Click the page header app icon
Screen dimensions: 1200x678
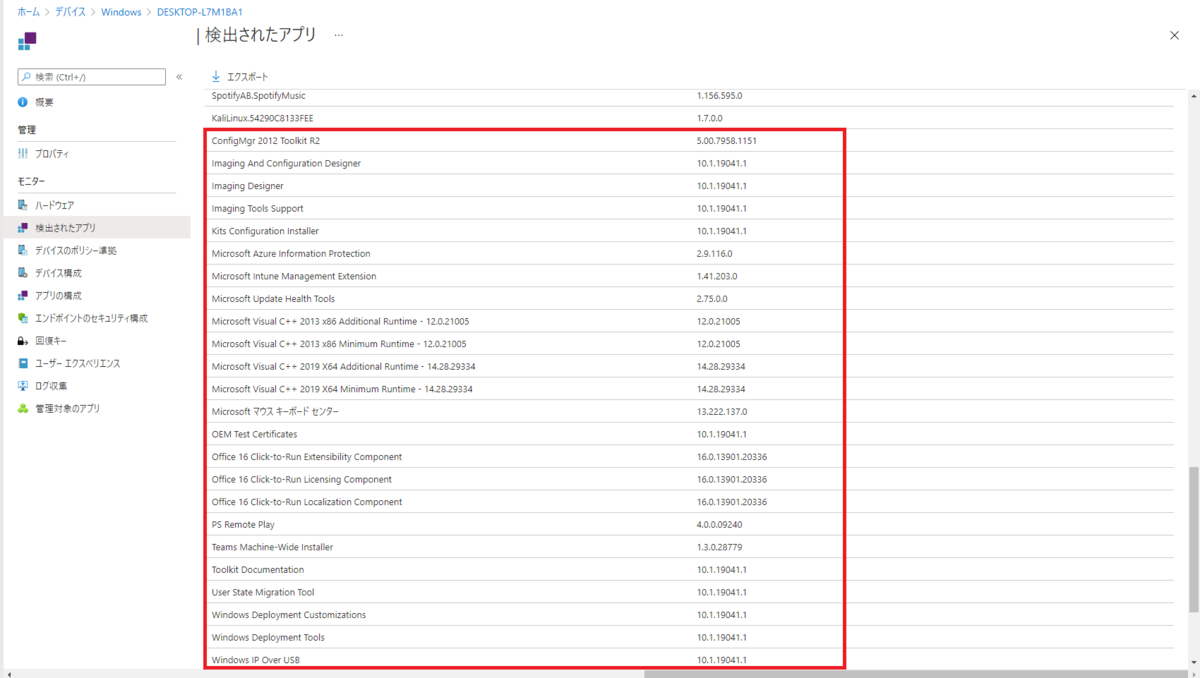[27, 41]
